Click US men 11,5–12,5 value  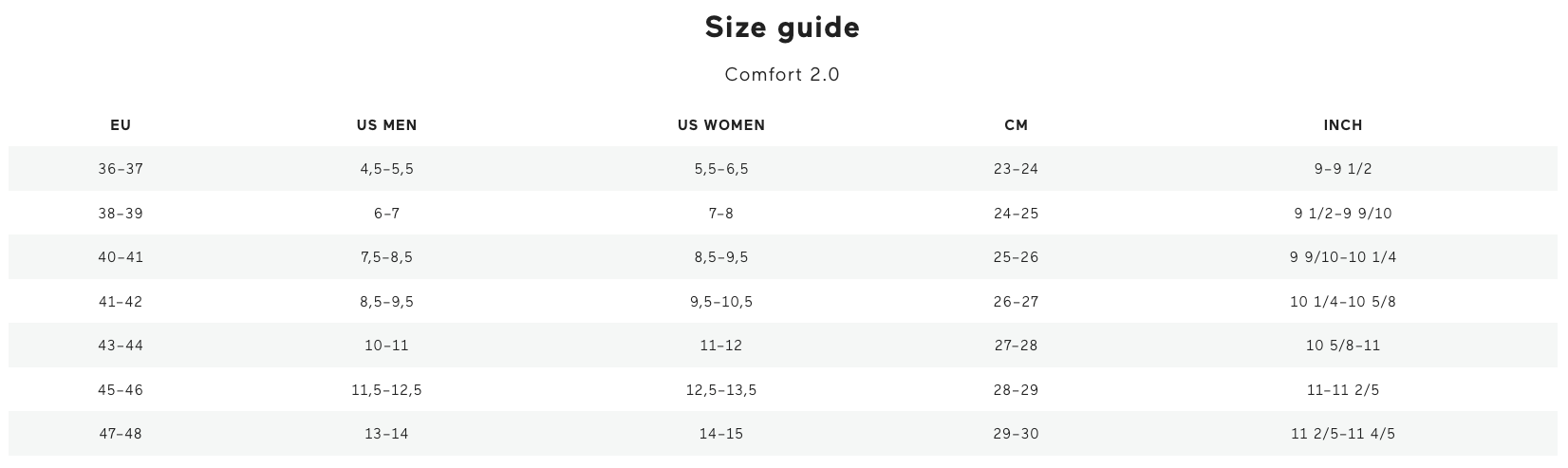coord(387,390)
